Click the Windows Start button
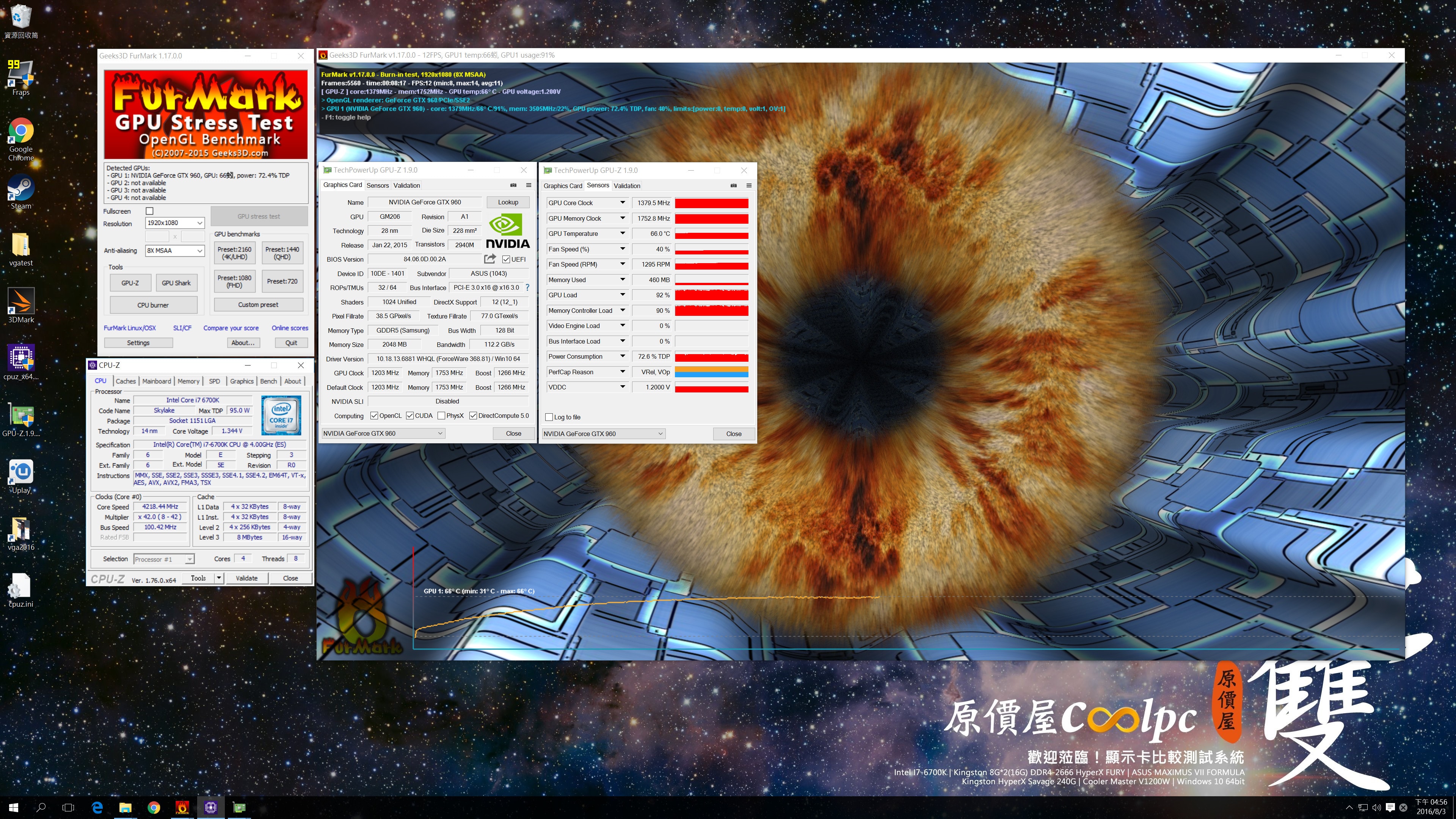1456x819 pixels. pyautogui.click(x=14, y=807)
